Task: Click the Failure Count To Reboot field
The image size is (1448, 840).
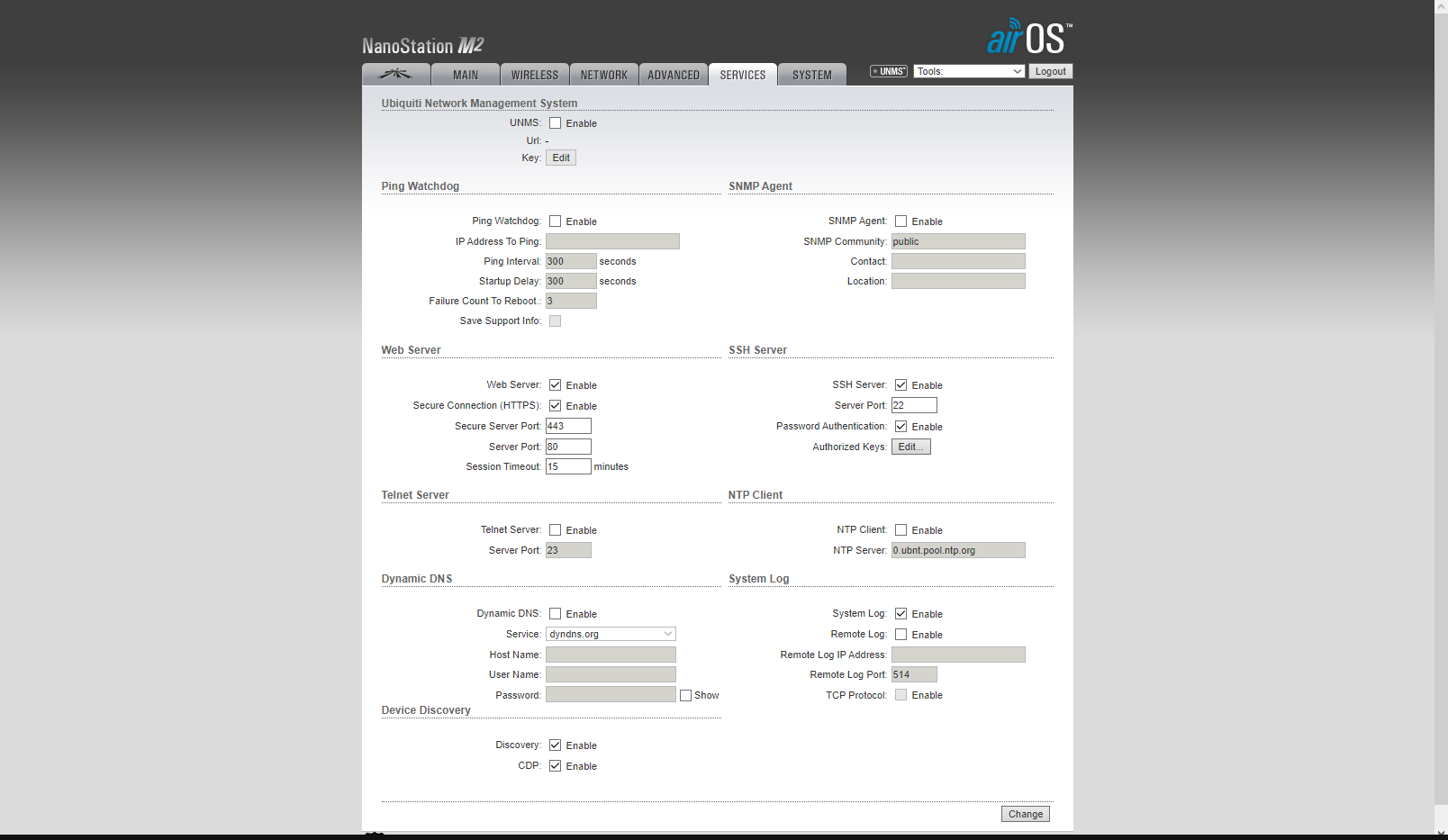Action: point(571,301)
